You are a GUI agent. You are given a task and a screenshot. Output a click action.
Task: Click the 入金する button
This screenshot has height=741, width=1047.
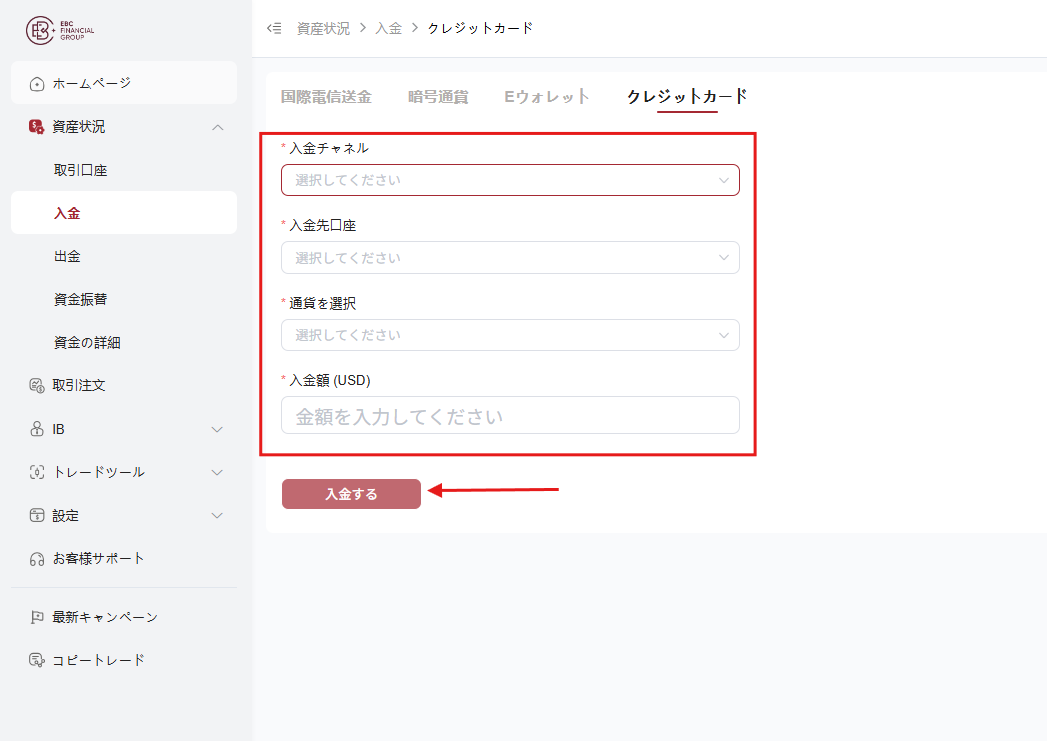coord(351,494)
